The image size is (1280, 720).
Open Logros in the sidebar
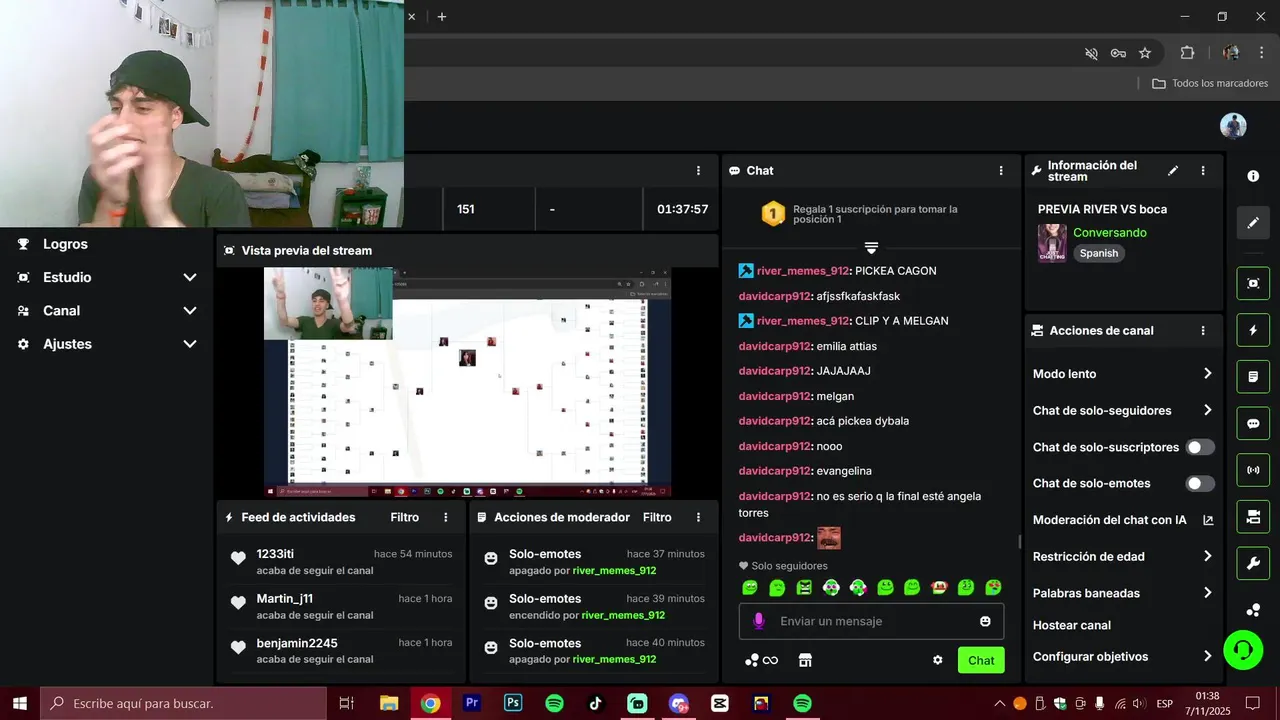[x=65, y=244]
